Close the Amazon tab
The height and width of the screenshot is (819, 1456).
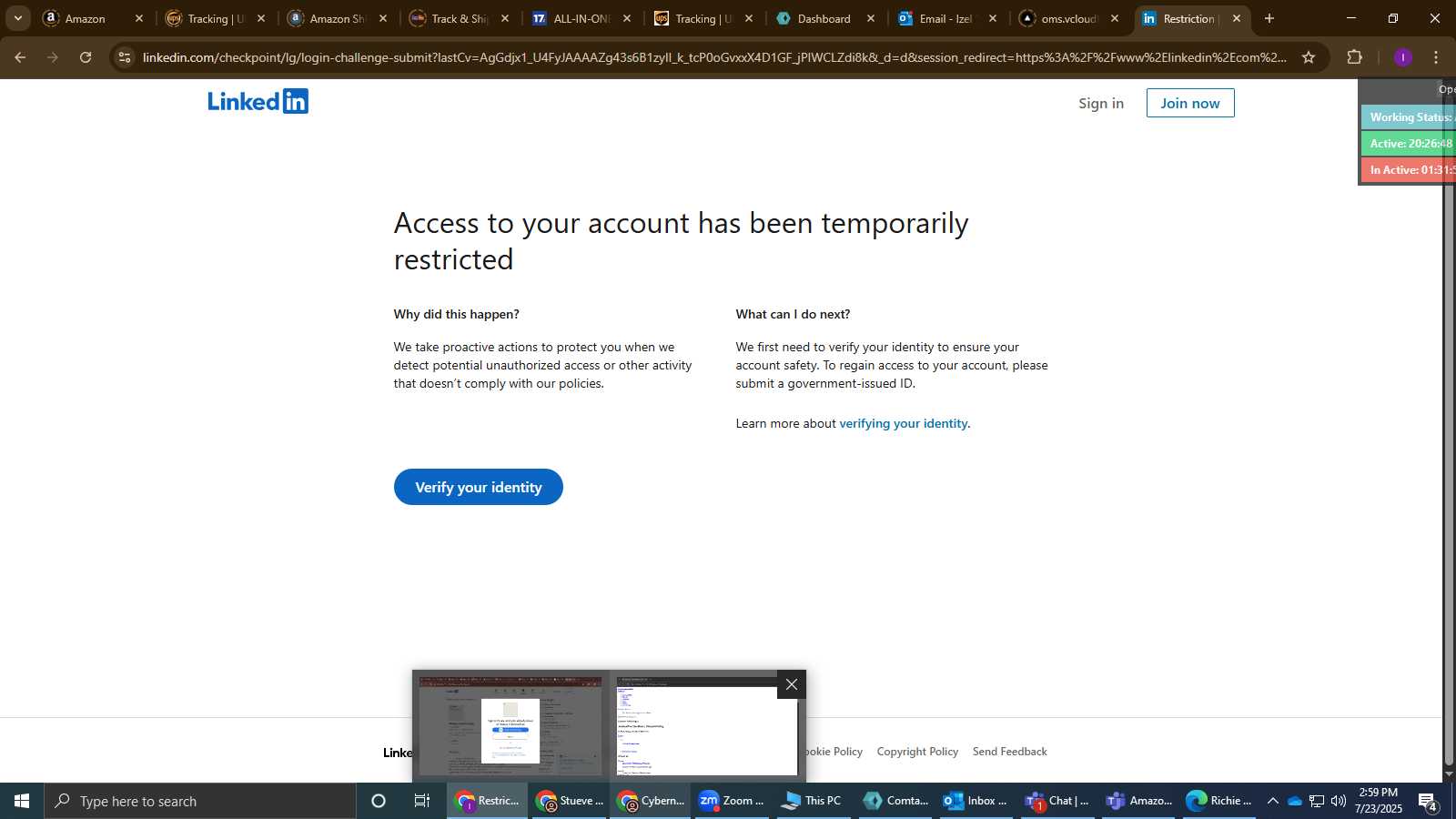coord(139,18)
